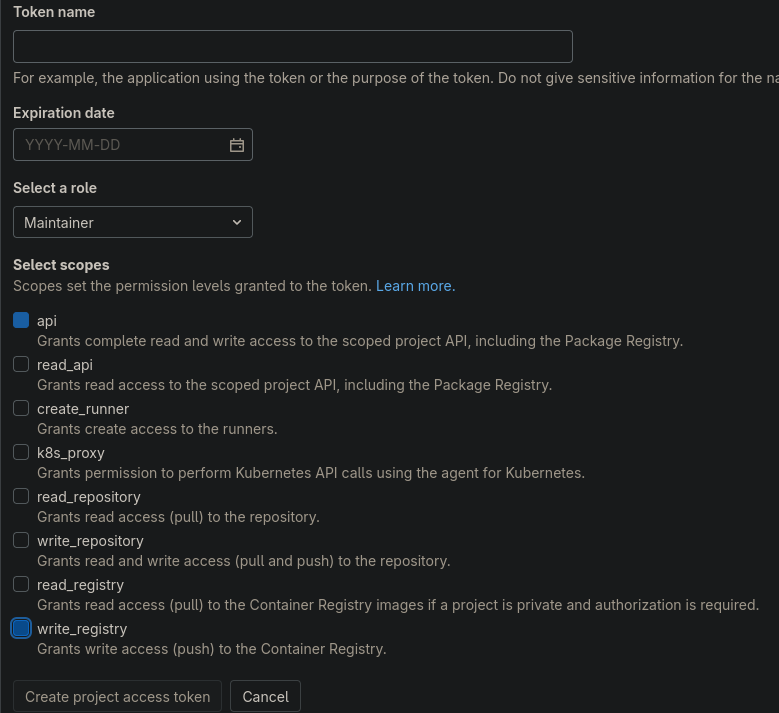Screen dimensions: 779x713
Task: Enable the read_api scope checkbox
Action: coord(21,365)
